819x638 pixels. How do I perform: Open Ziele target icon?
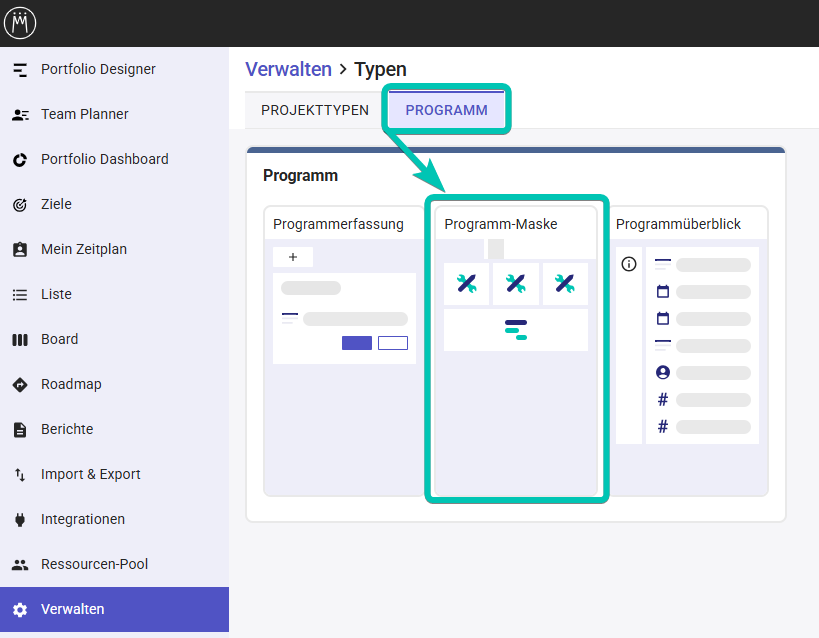(x=20, y=204)
